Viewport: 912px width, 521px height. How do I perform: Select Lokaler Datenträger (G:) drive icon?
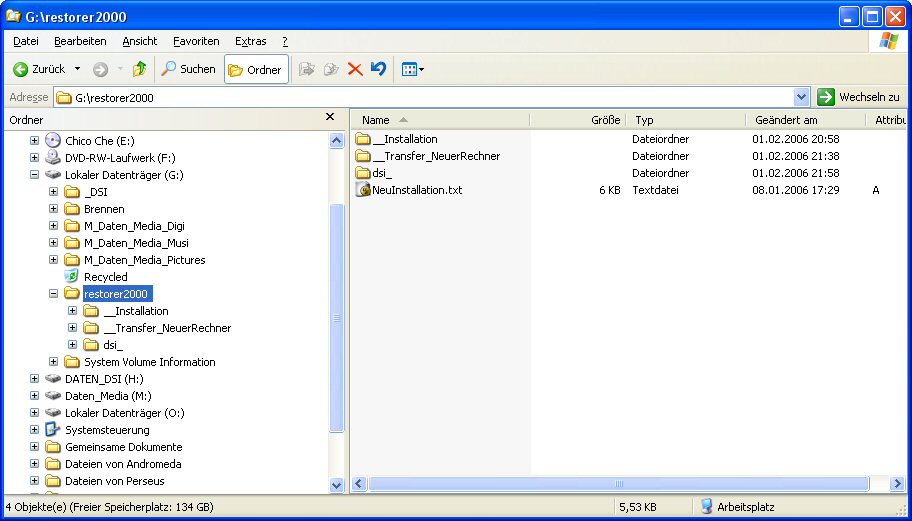[53, 174]
